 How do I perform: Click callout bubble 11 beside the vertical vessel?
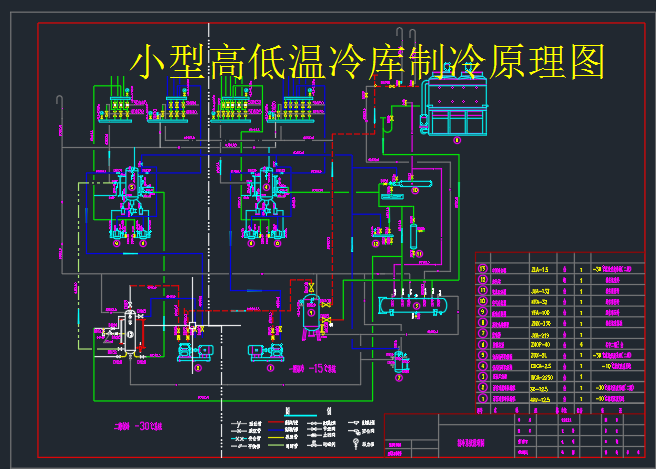tap(419, 254)
